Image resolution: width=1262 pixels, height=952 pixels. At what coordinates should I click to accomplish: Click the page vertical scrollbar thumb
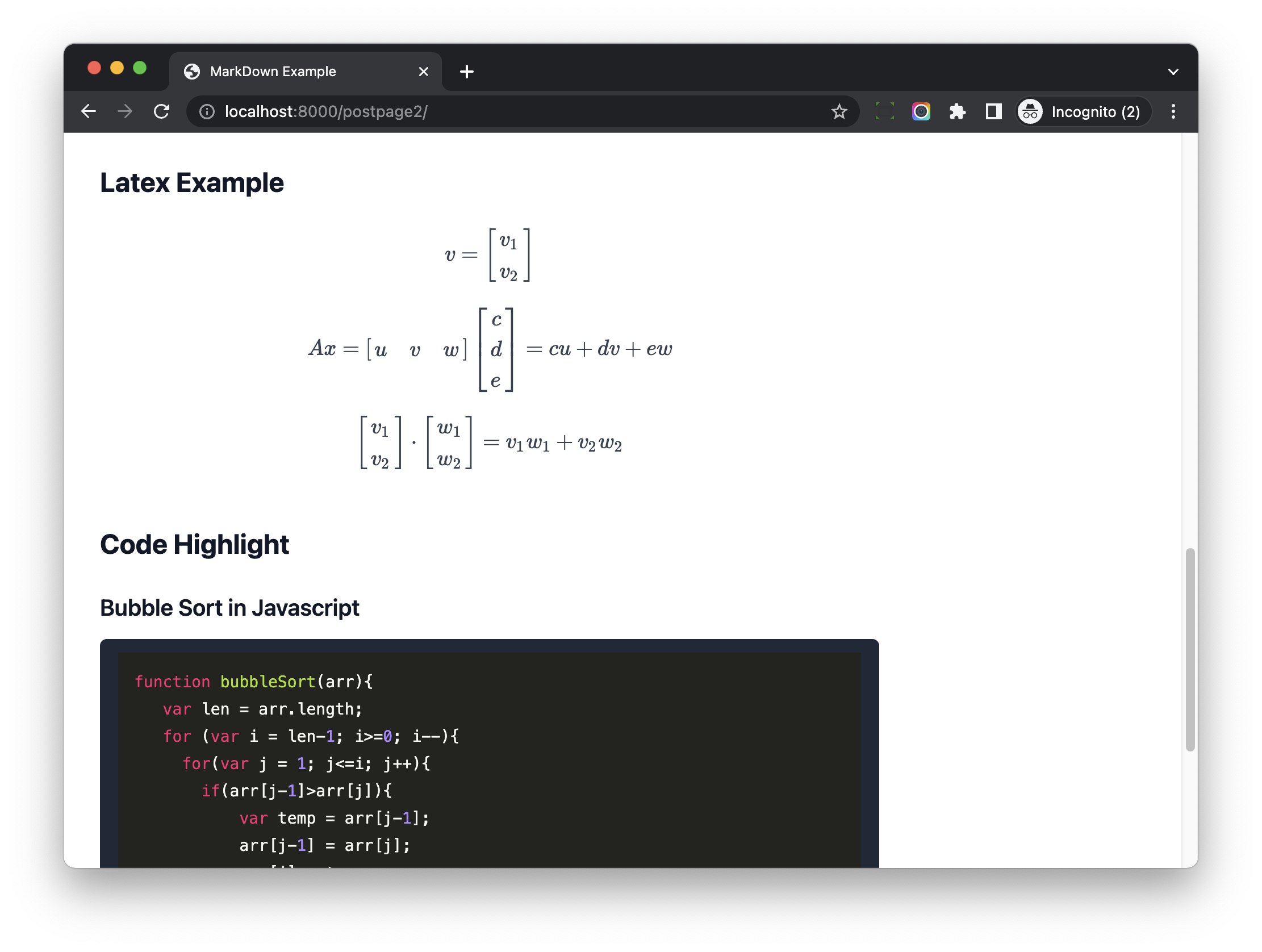[1189, 649]
